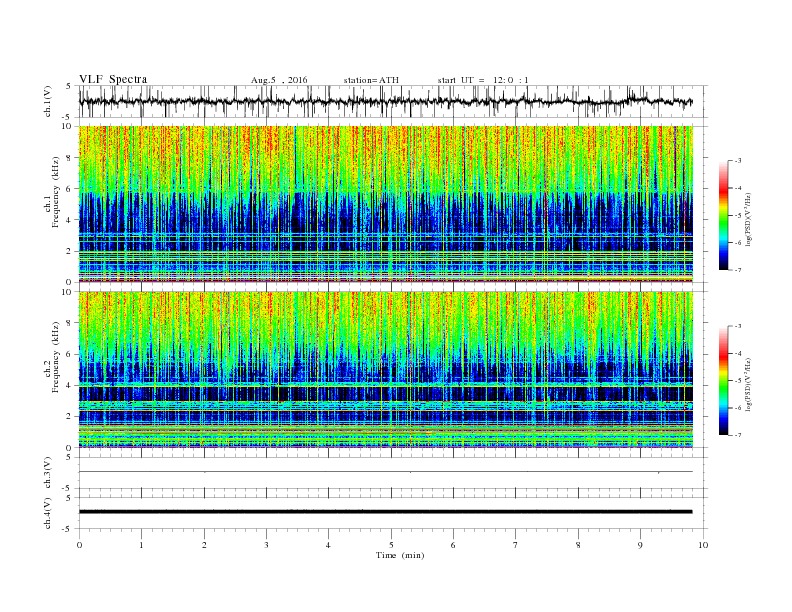Viewport: 792px width, 612px height.
Task: Click the lower 'log(PSD)(V²/Hz)' colorbar label
Action: pyautogui.click(x=749, y=385)
